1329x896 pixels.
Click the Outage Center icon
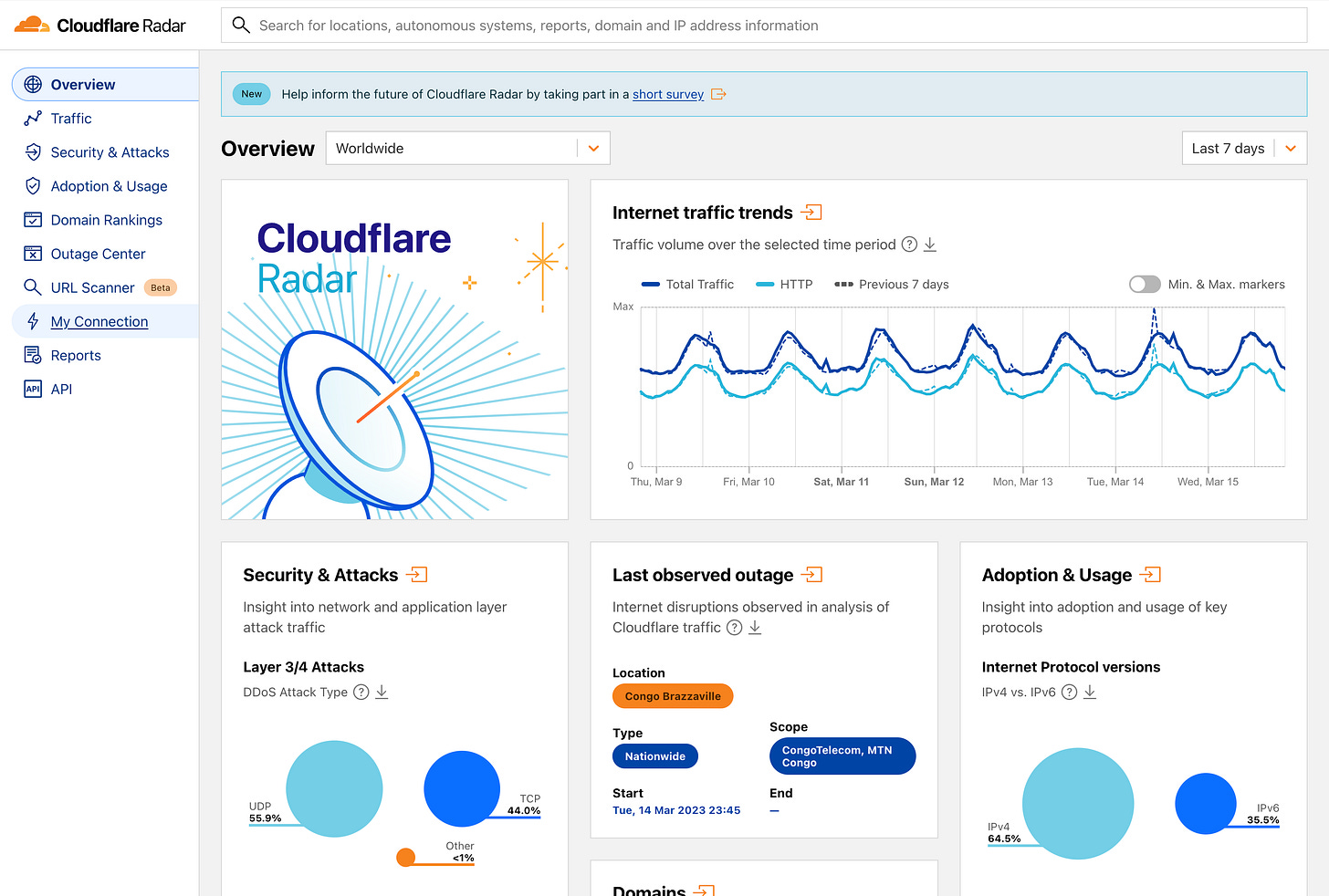pyautogui.click(x=33, y=254)
